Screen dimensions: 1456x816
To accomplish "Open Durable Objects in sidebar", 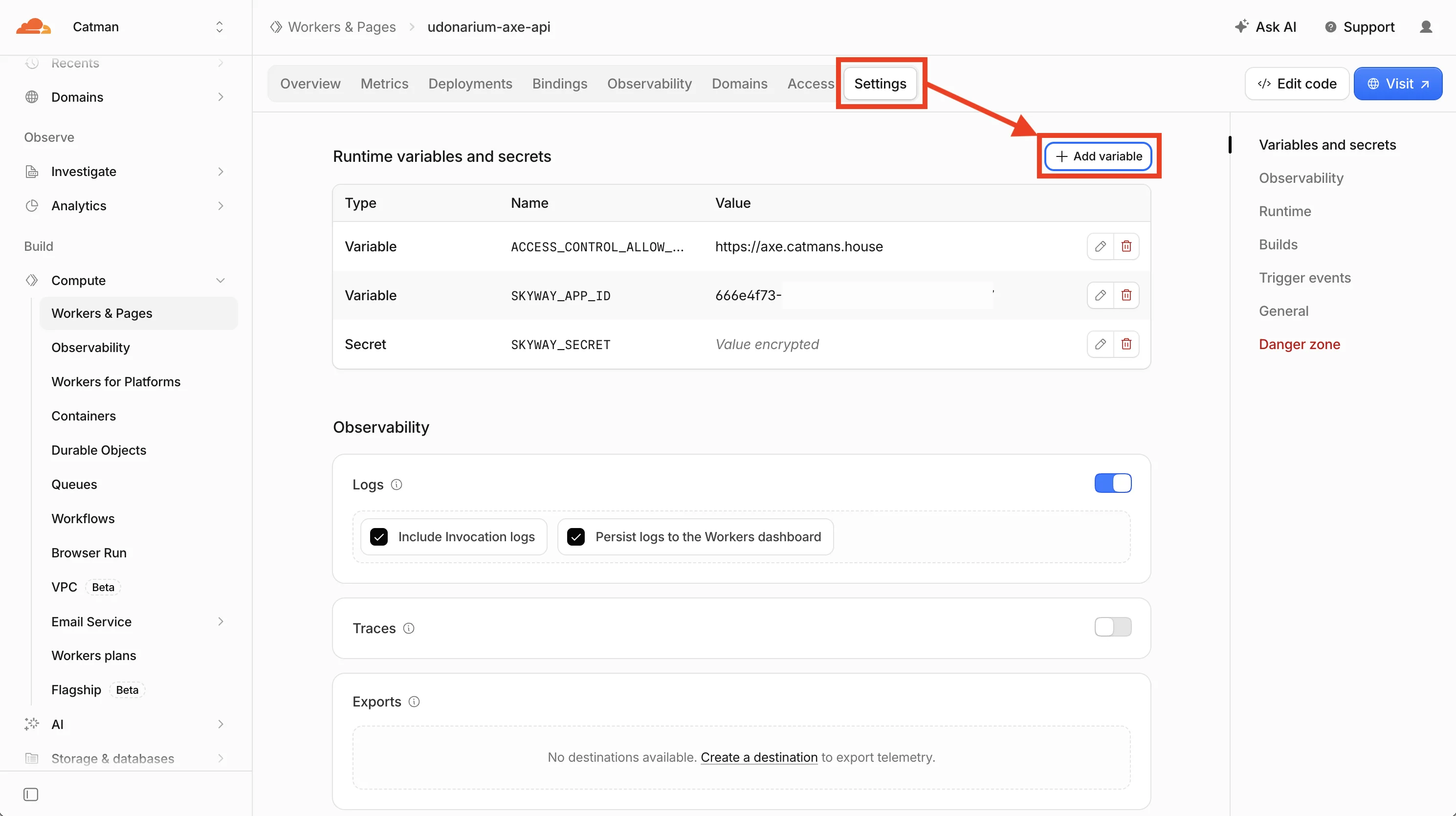I will 98,450.
